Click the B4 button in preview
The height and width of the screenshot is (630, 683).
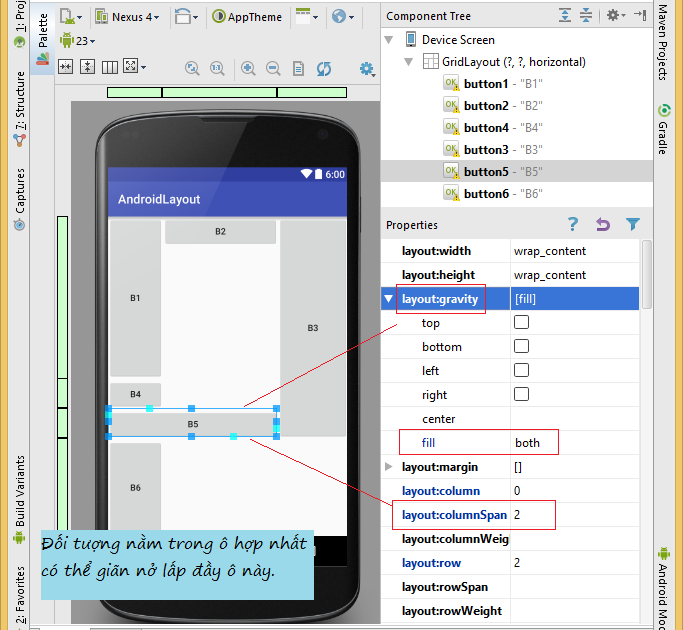135,394
